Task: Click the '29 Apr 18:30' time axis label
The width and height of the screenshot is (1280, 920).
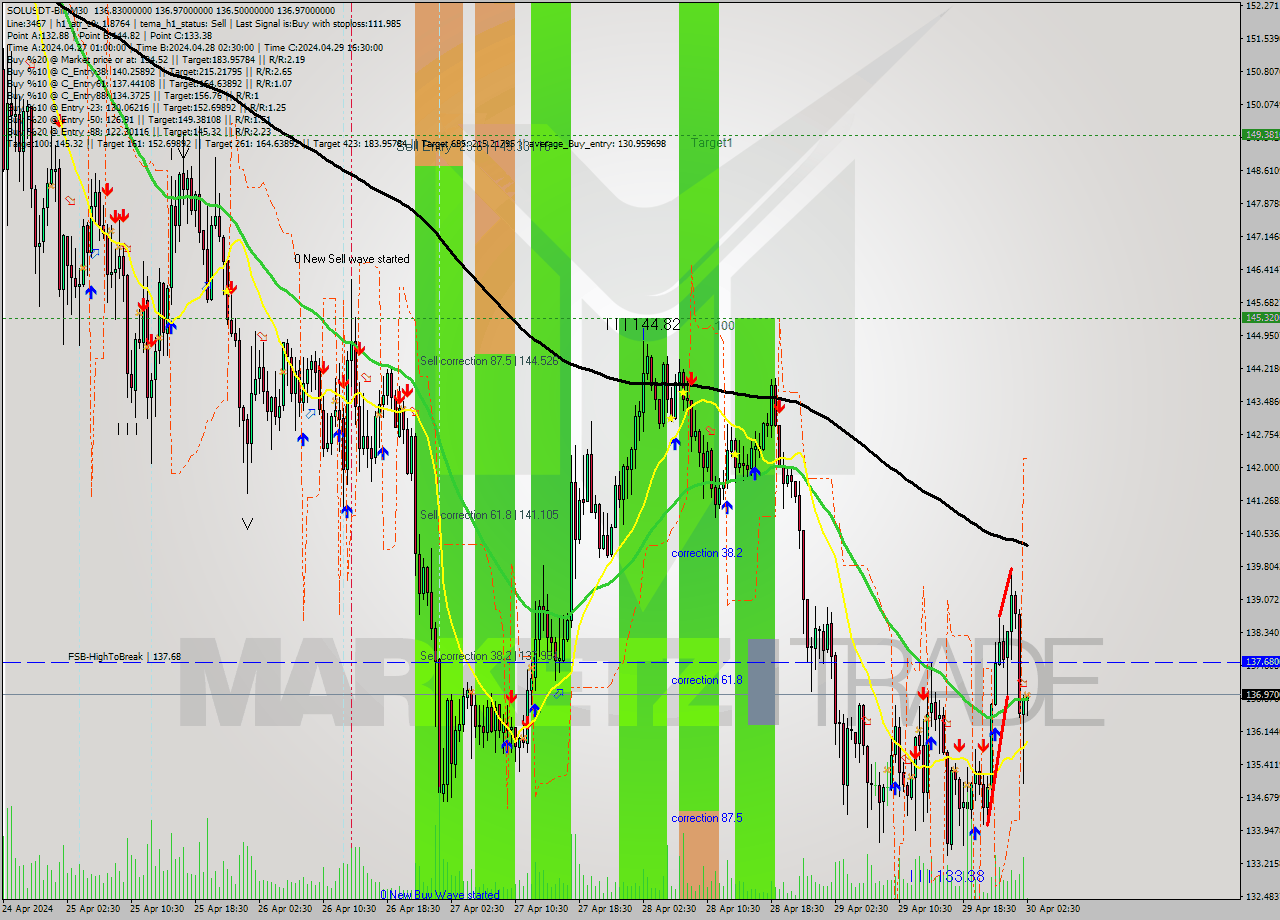Action: coord(989,909)
